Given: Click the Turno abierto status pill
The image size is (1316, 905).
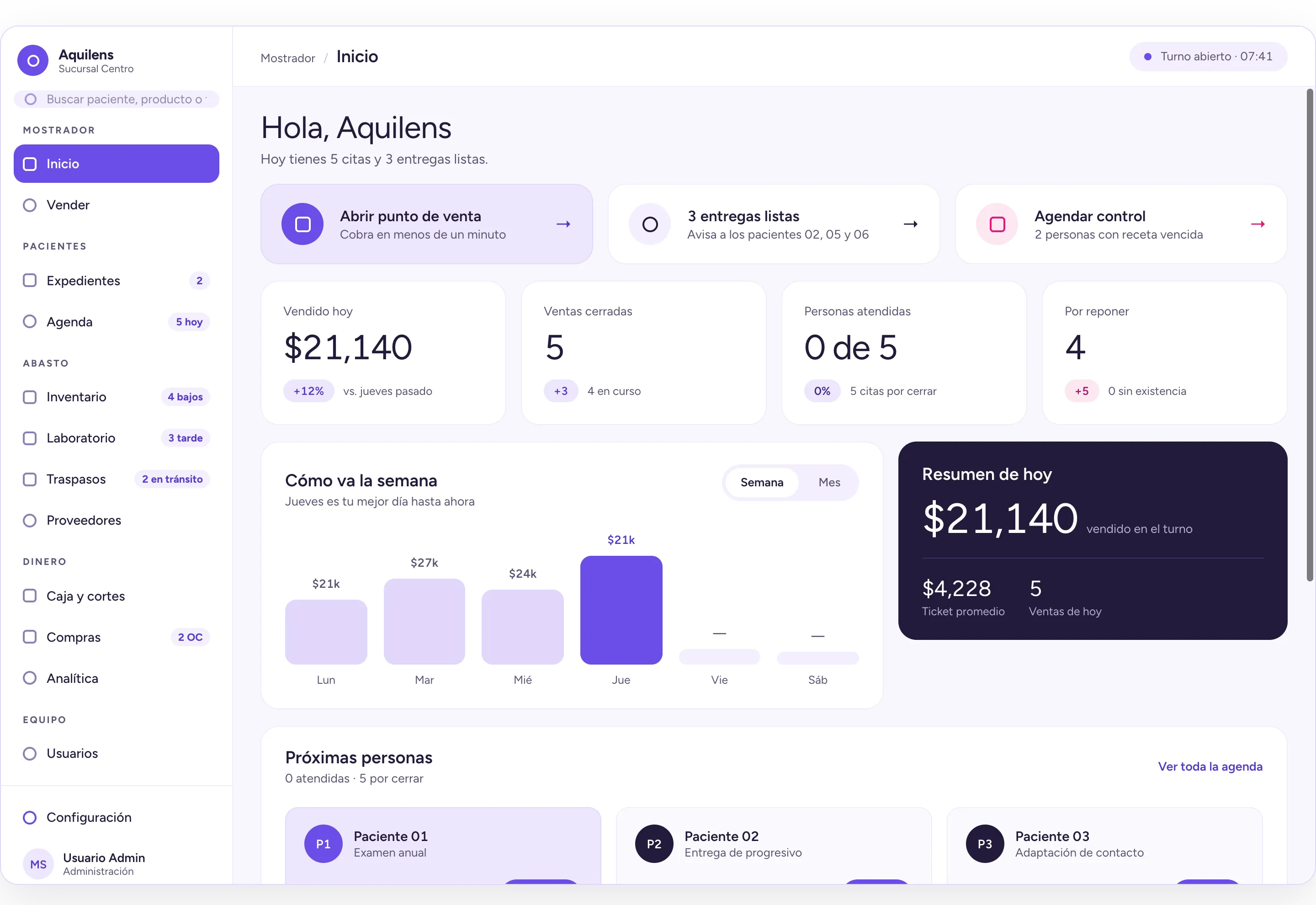Looking at the screenshot, I should [1208, 56].
